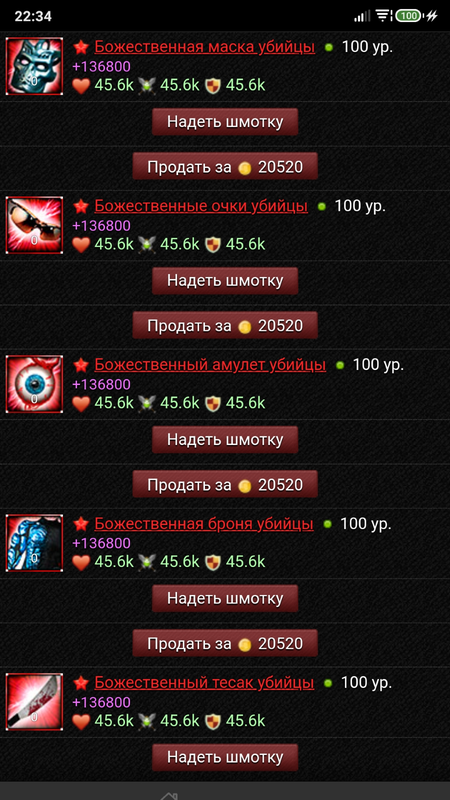Tap the blue armor item icon
Screen dimensions: 450x800
(x=34, y=543)
